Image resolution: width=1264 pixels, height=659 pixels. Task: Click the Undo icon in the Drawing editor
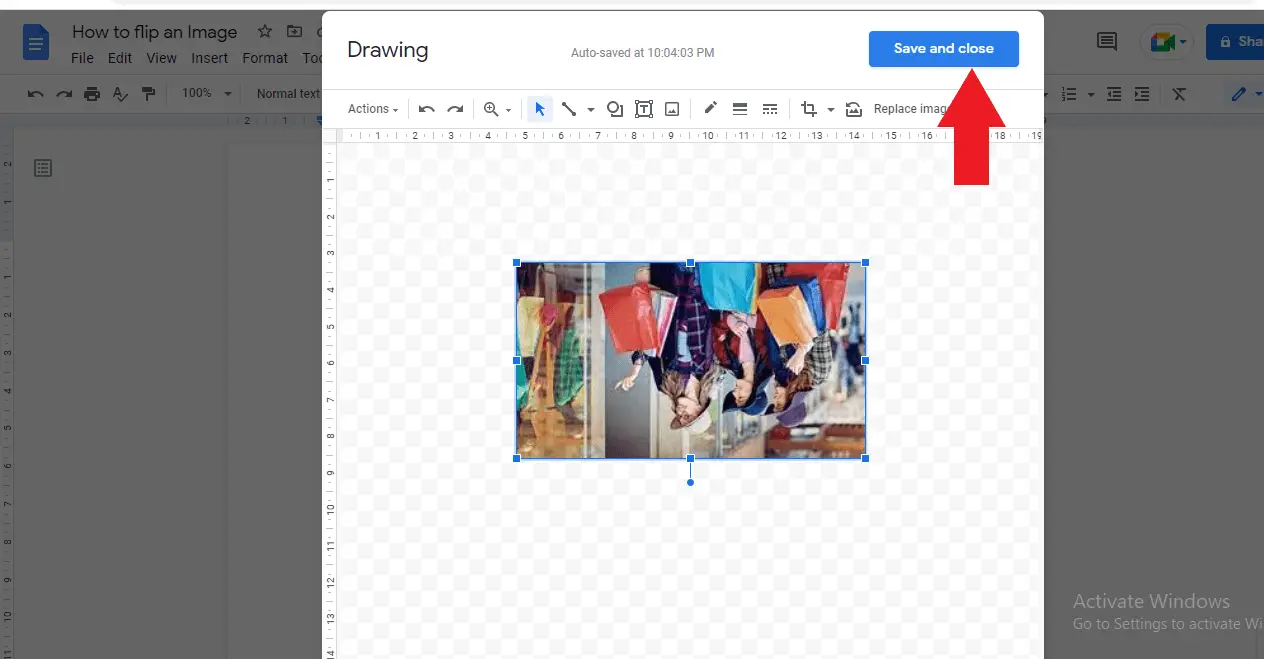(427, 108)
